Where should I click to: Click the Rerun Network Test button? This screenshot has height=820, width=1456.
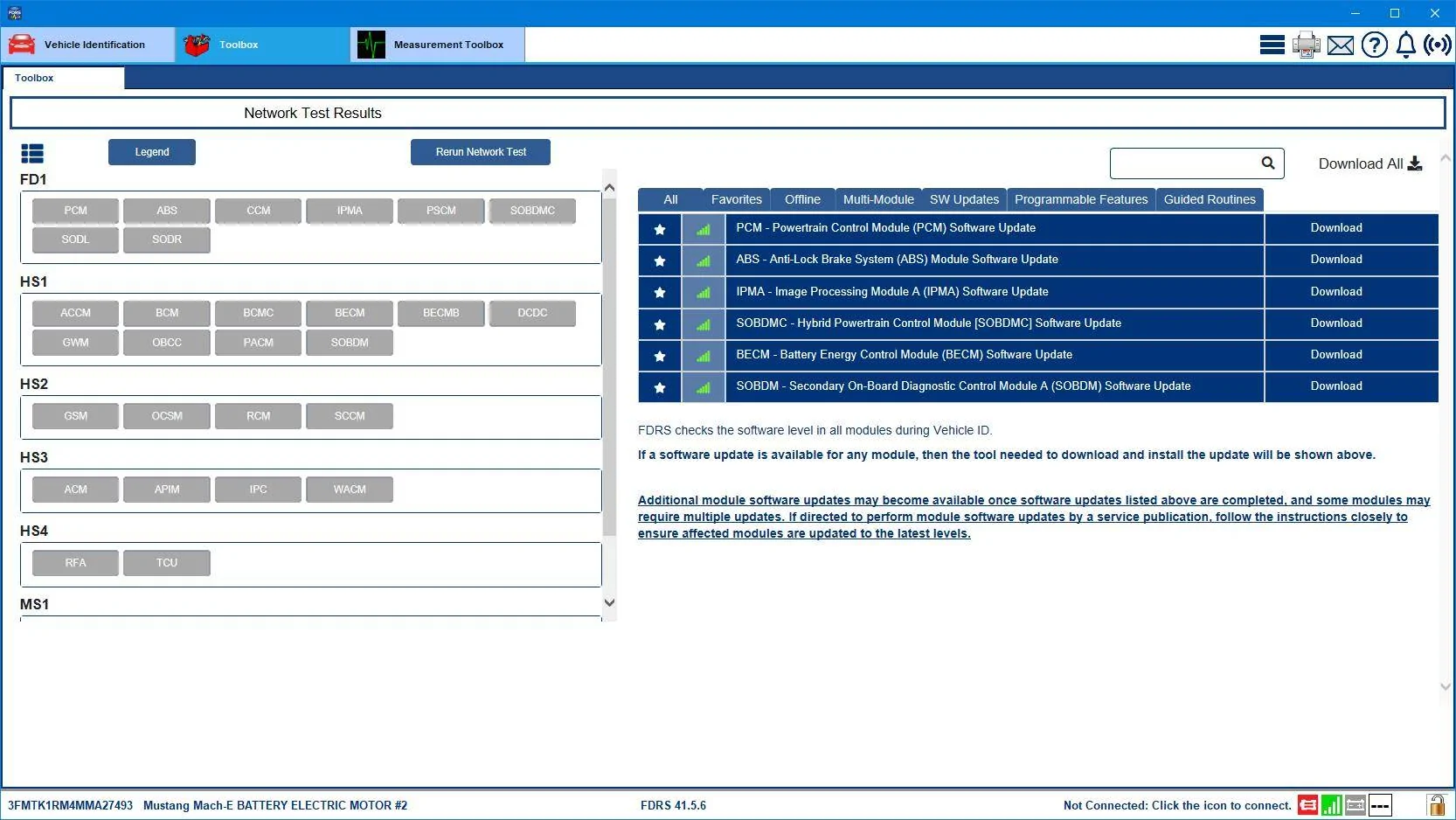[x=481, y=152]
